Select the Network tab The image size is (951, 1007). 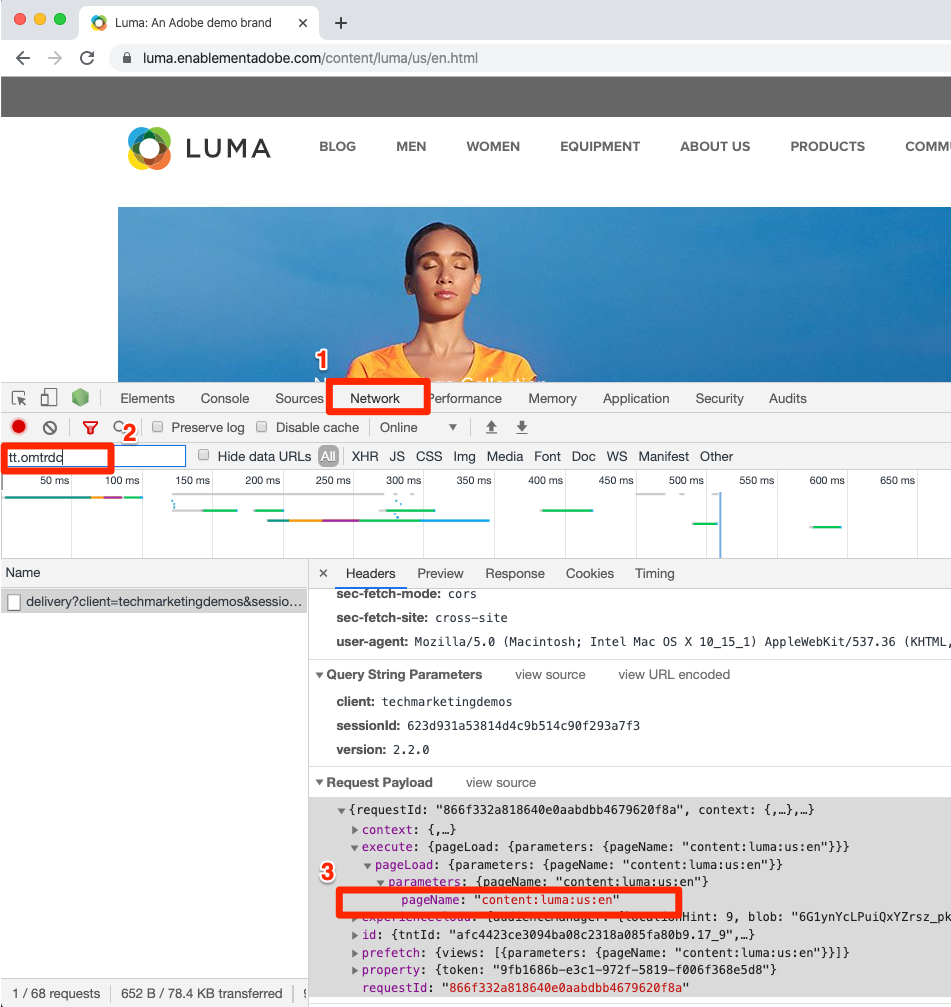[x=375, y=399]
